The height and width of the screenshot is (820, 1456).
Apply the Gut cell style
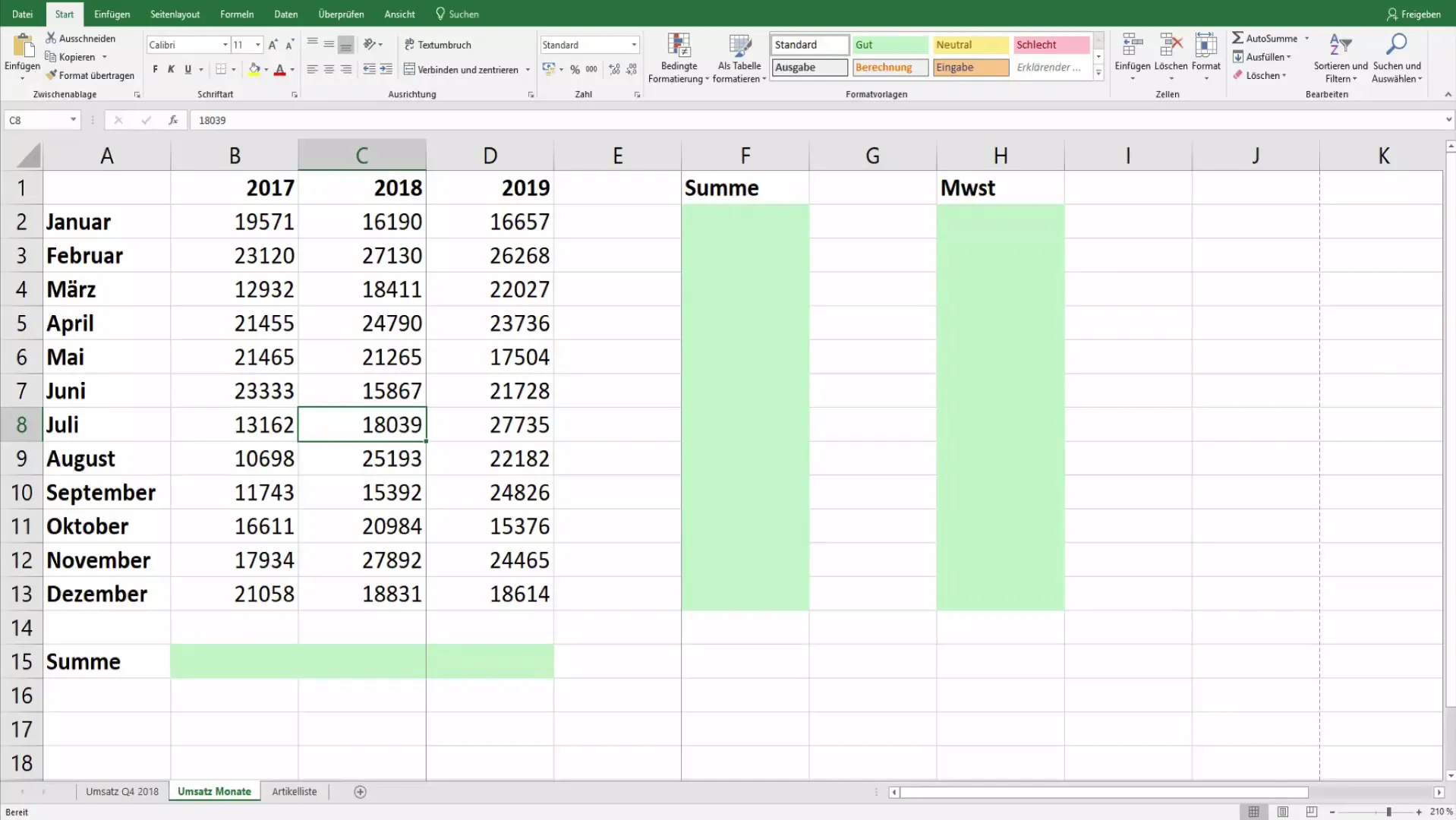(890, 45)
